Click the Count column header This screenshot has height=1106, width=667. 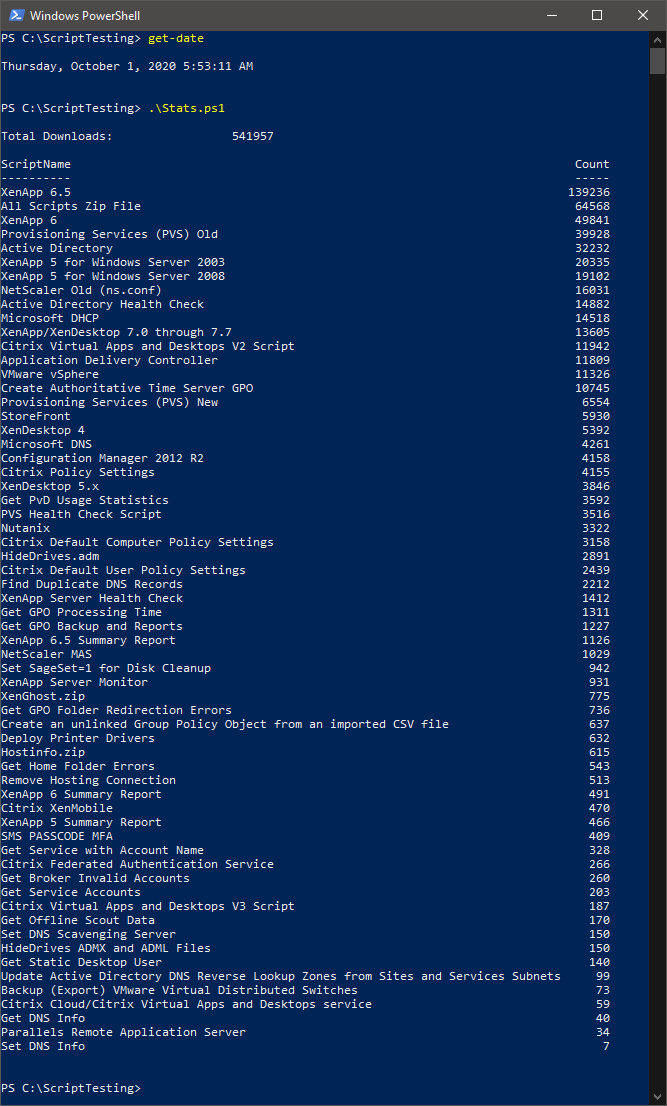point(591,164)
